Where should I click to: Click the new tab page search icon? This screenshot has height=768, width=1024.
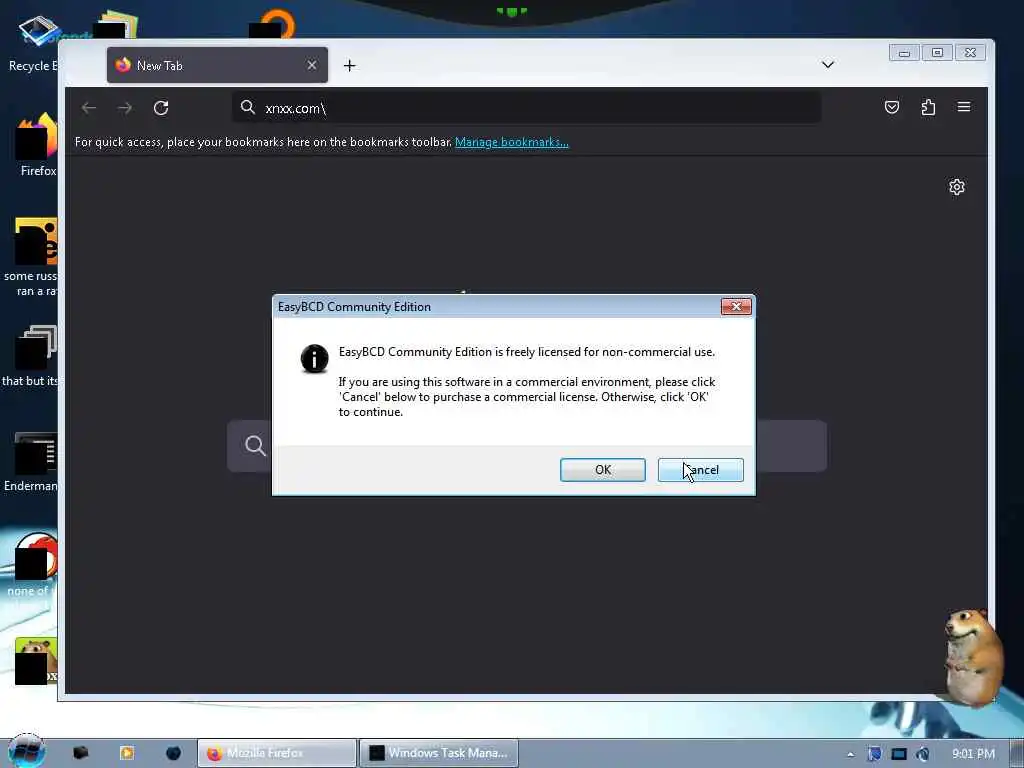[x=255, y=445]
